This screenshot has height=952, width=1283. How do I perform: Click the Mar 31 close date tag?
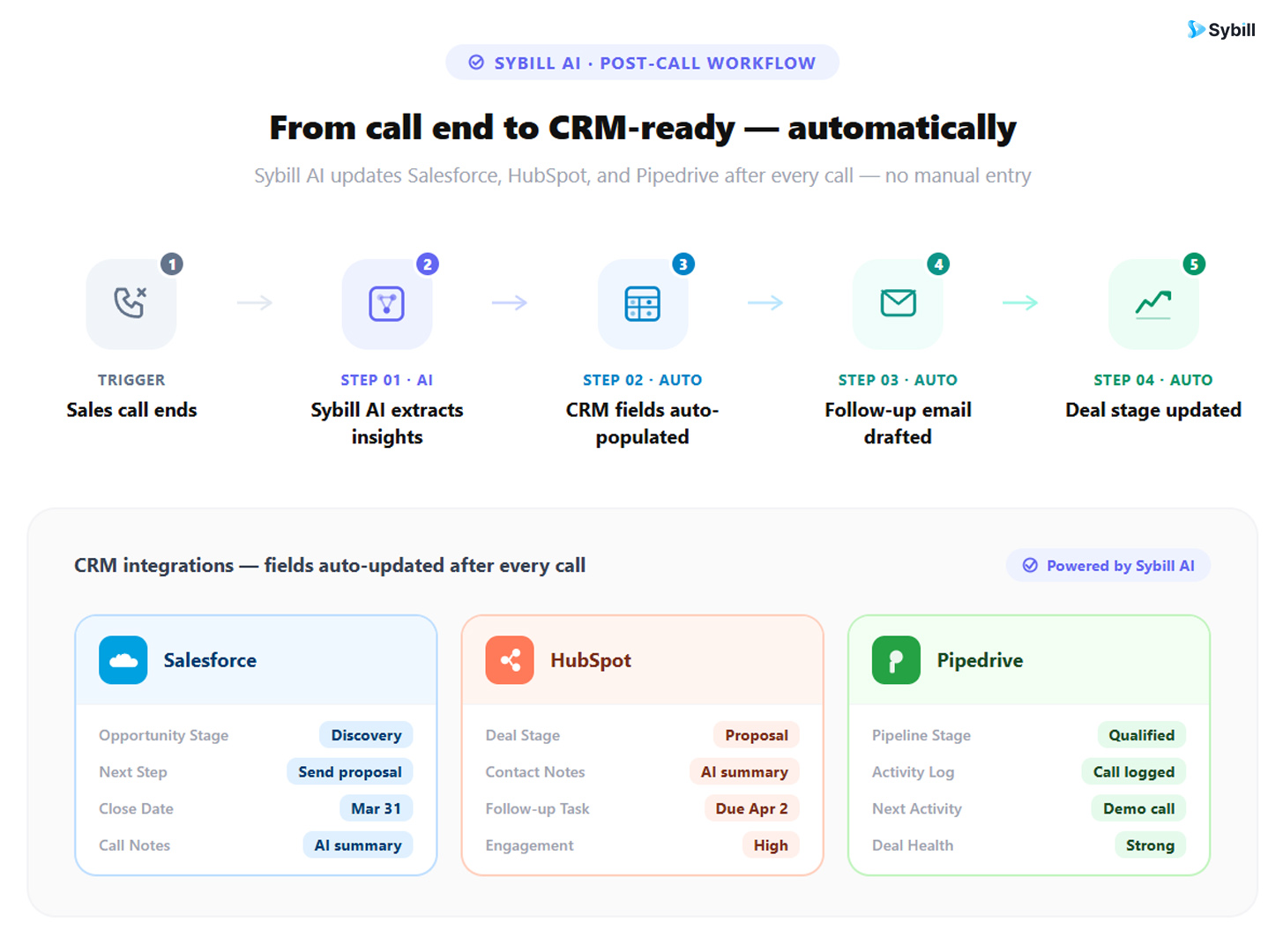[x=376, y=808]
